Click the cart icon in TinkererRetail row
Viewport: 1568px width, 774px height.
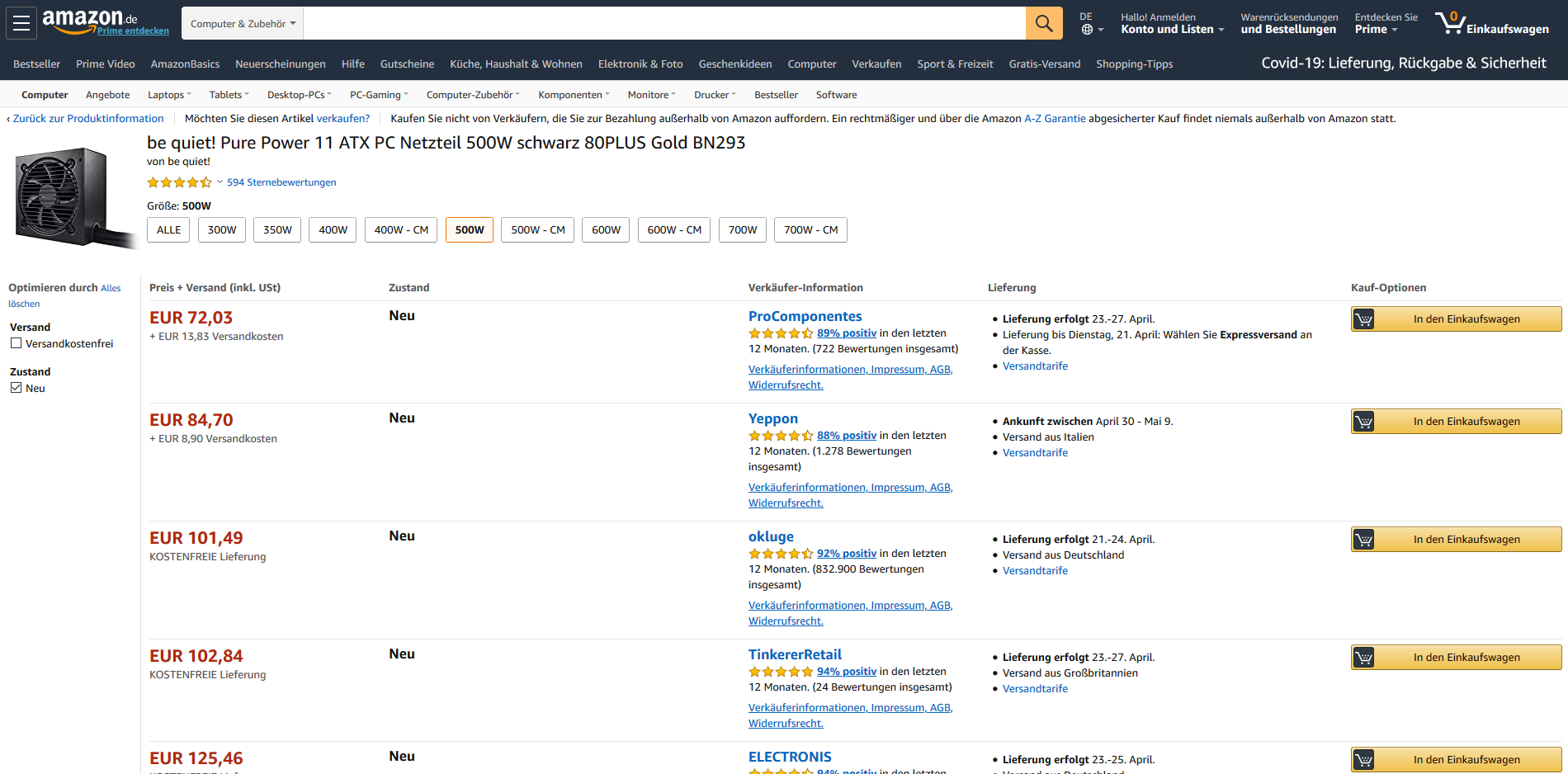pyautogui.click(x=1364, y=658)
